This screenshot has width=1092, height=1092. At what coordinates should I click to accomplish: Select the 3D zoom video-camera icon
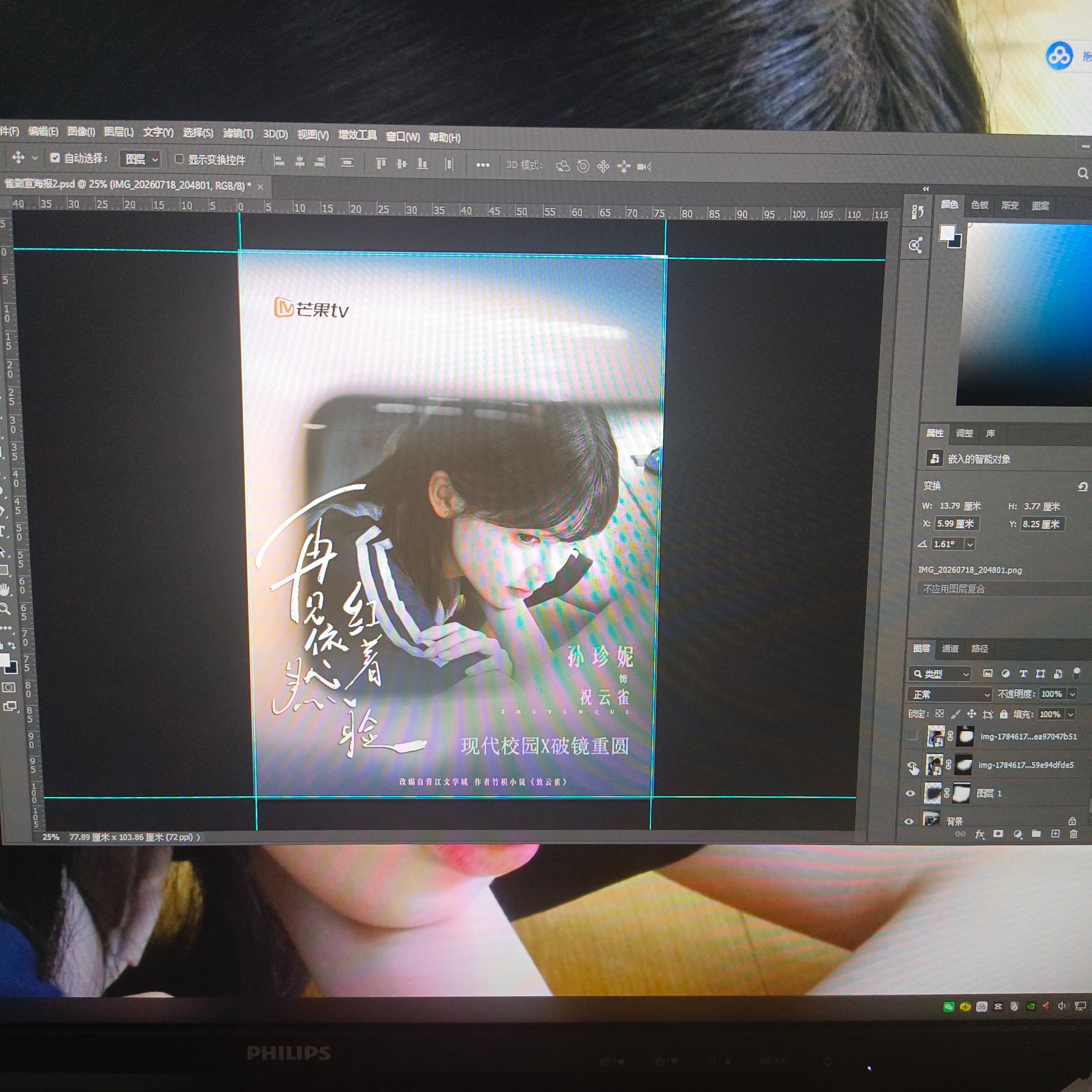click(x=644, y=167)
